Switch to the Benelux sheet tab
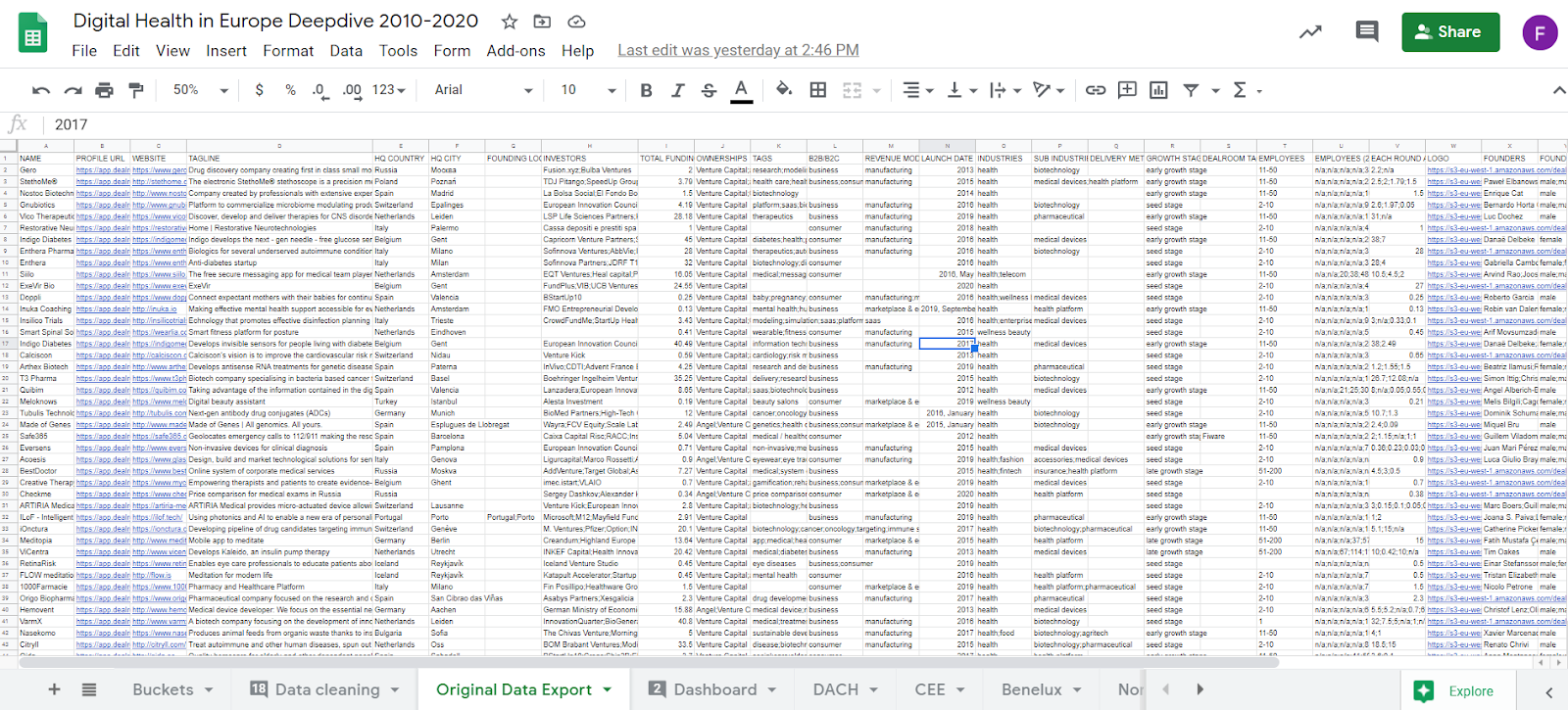This screenshot has width=1568, height=710. click(1042, 689)
